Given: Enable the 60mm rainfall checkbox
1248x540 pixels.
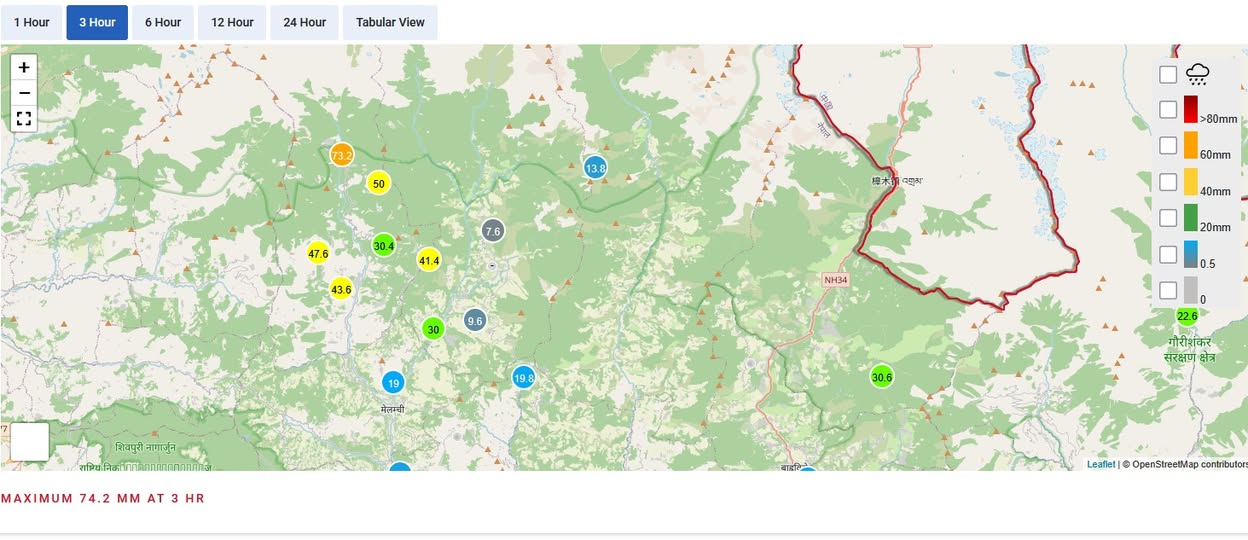Looking at the screenshot, I should [x=1168, y=146].
